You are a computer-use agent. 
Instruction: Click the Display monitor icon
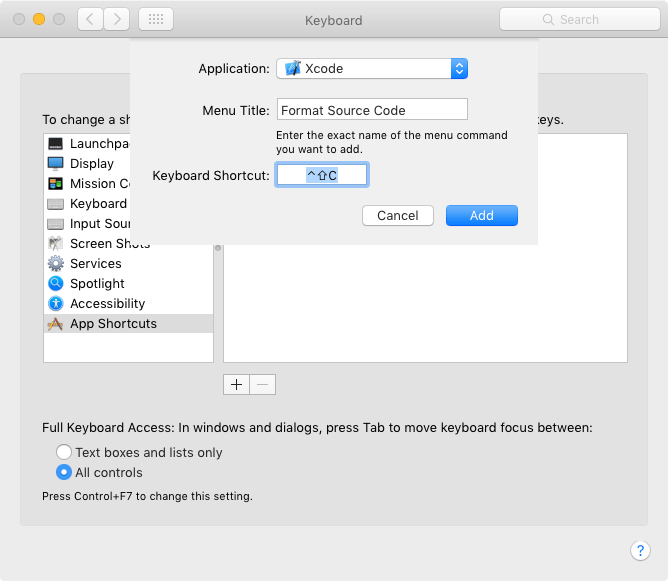(x=55, y=164)
